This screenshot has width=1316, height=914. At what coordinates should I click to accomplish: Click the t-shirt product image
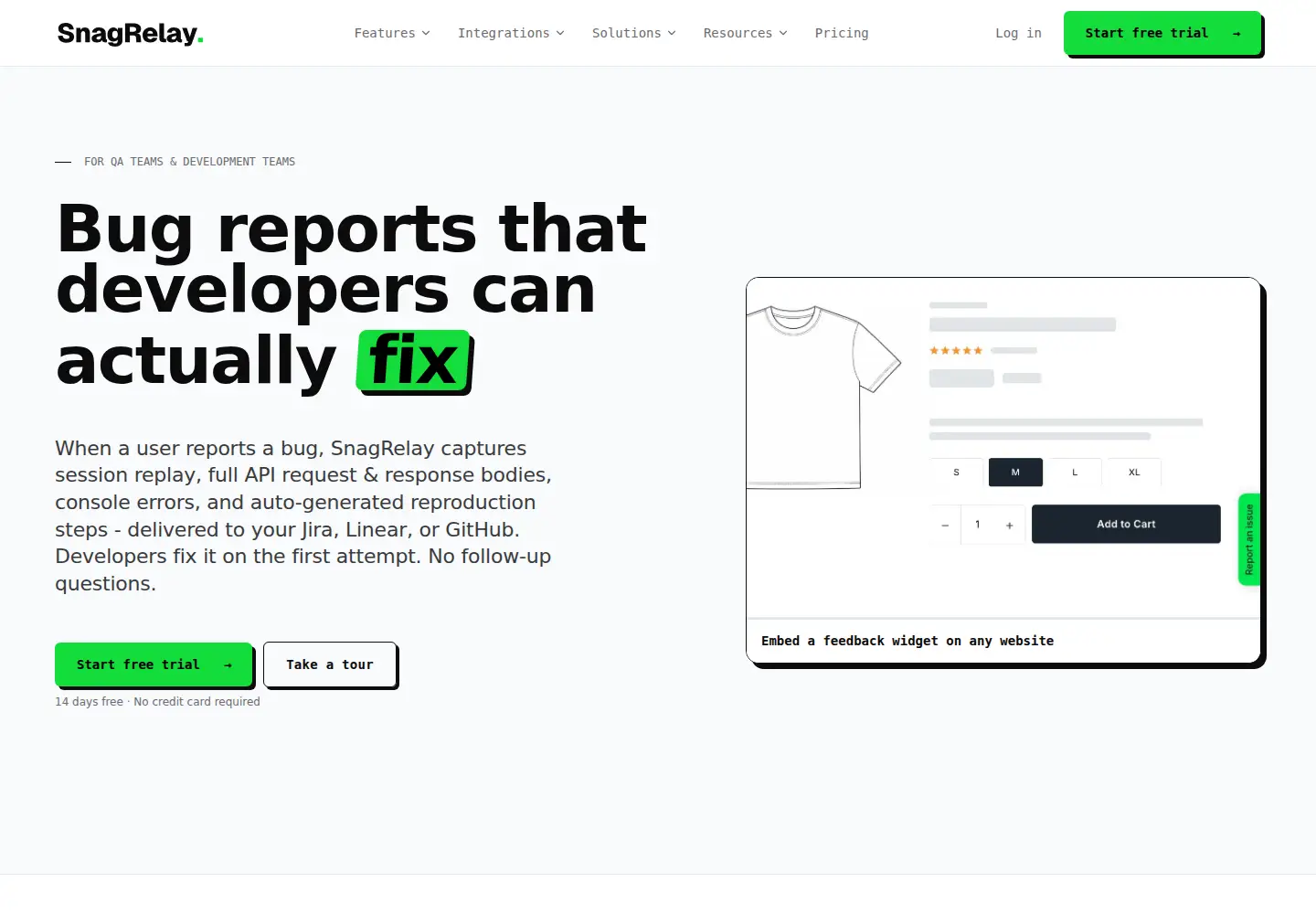(x=823, y=397)
